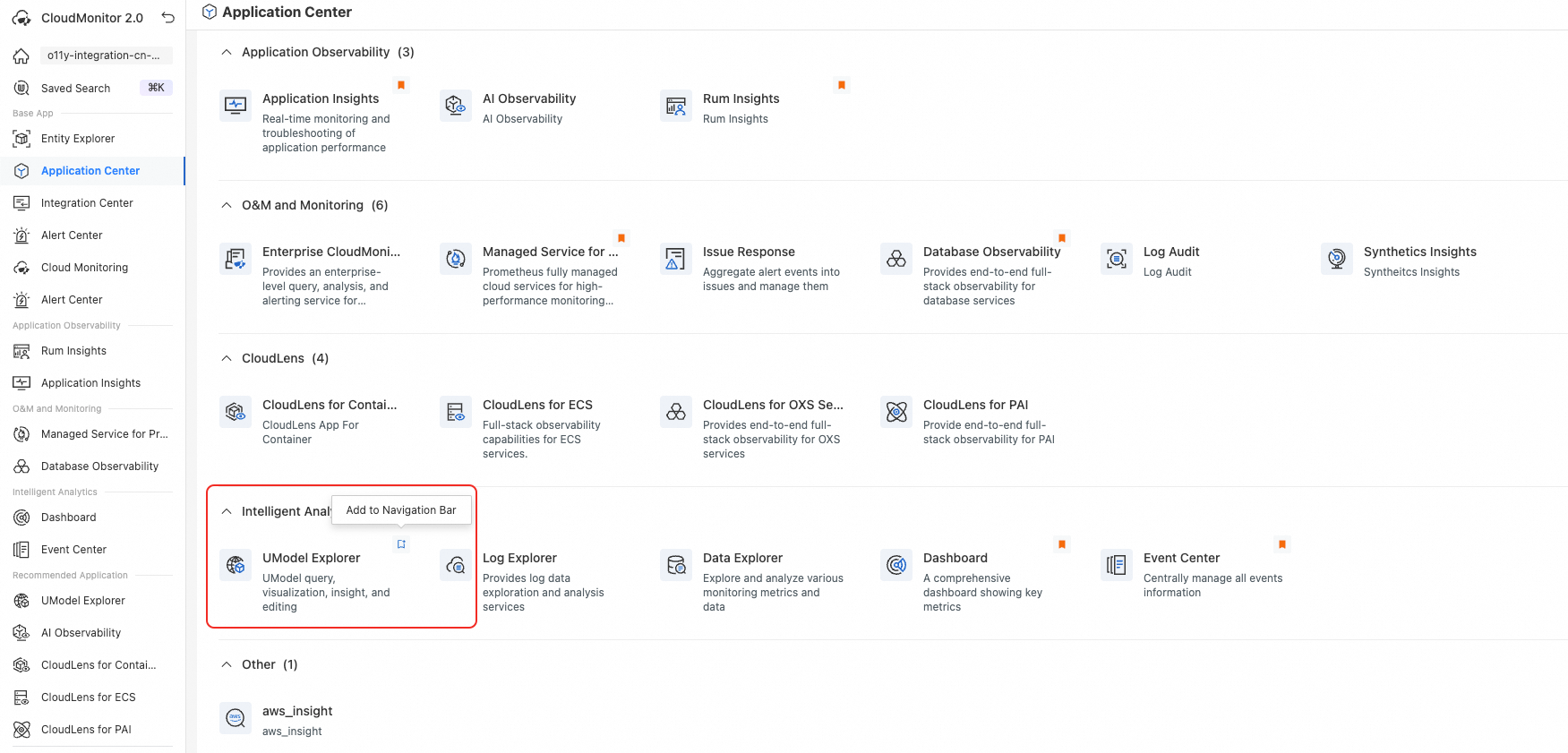Open the Log Audit card icon
This screenshot has height=753, width=1568.
(x=1117, y=259)
